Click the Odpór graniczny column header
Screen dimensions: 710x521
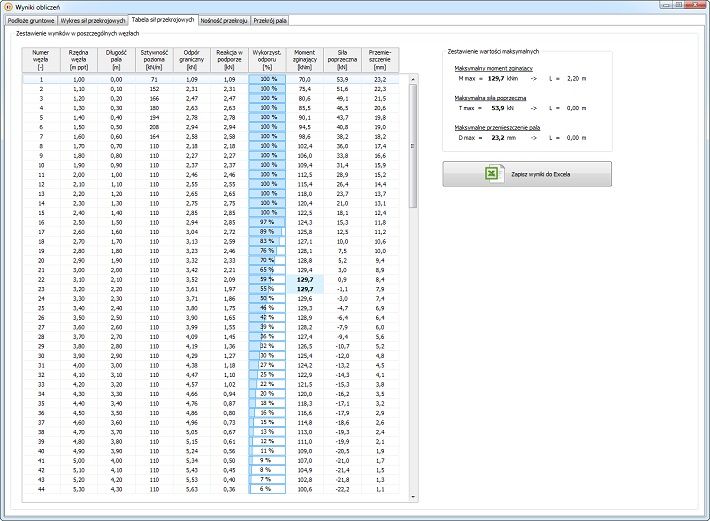coord(192,60)
